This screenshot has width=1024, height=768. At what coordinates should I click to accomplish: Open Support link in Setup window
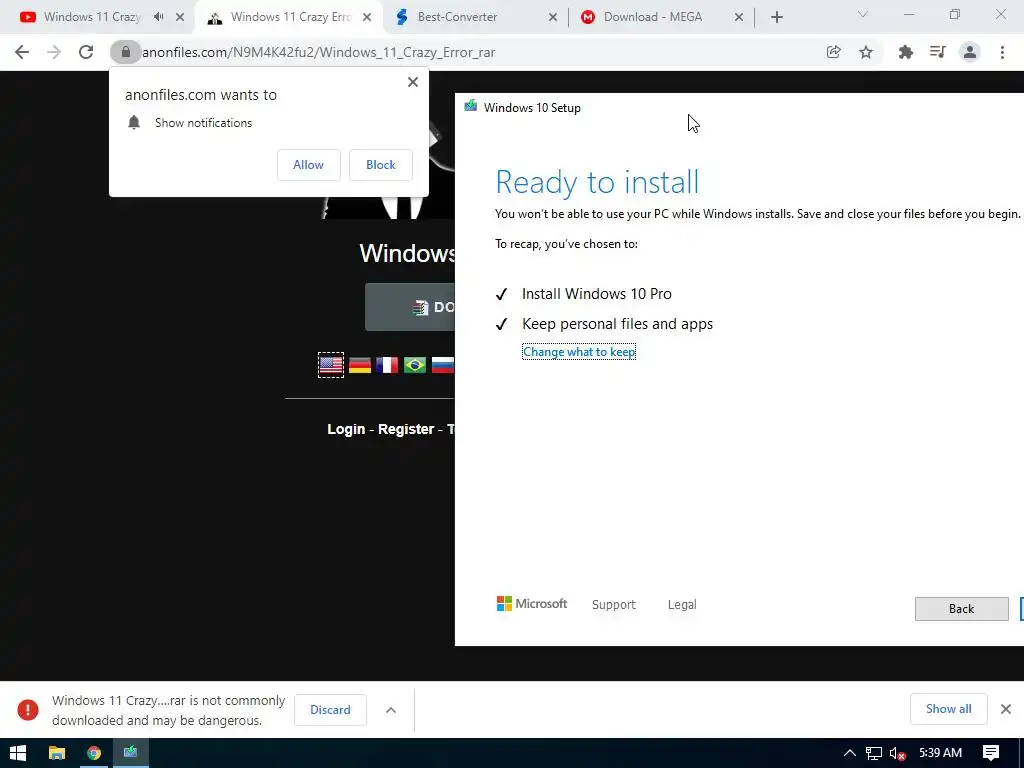pos(613,605)
